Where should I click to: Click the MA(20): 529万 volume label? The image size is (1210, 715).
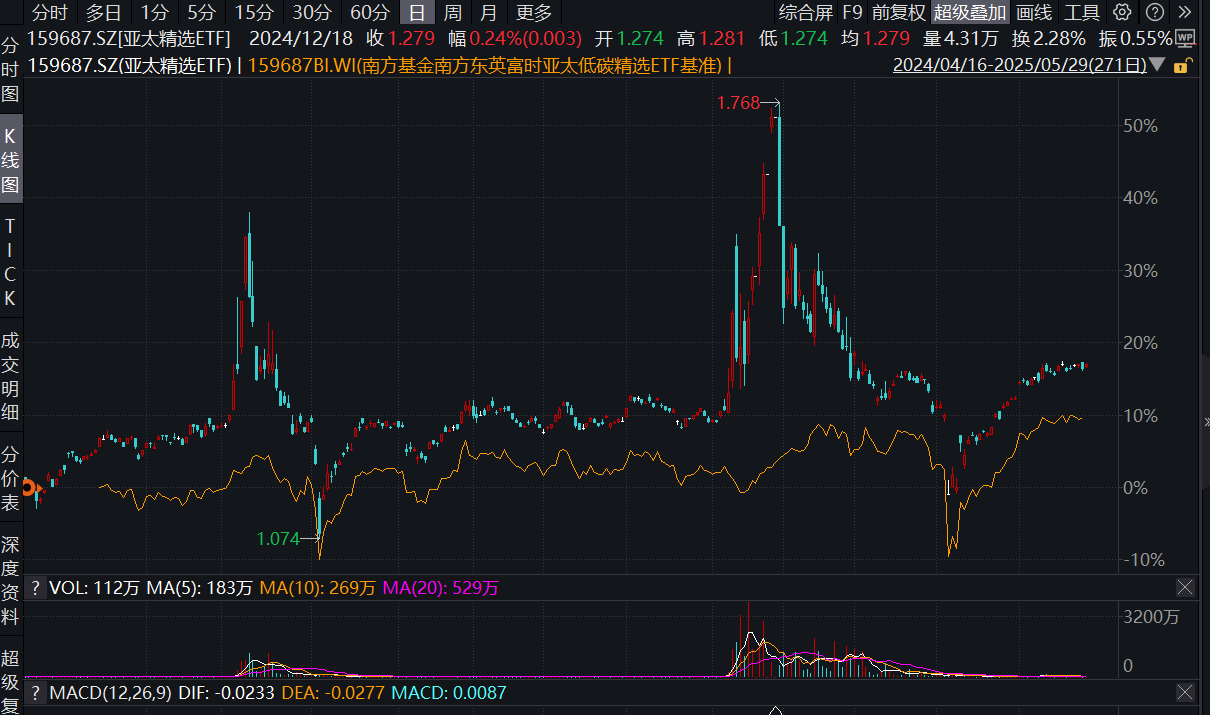tap(440, 588)
